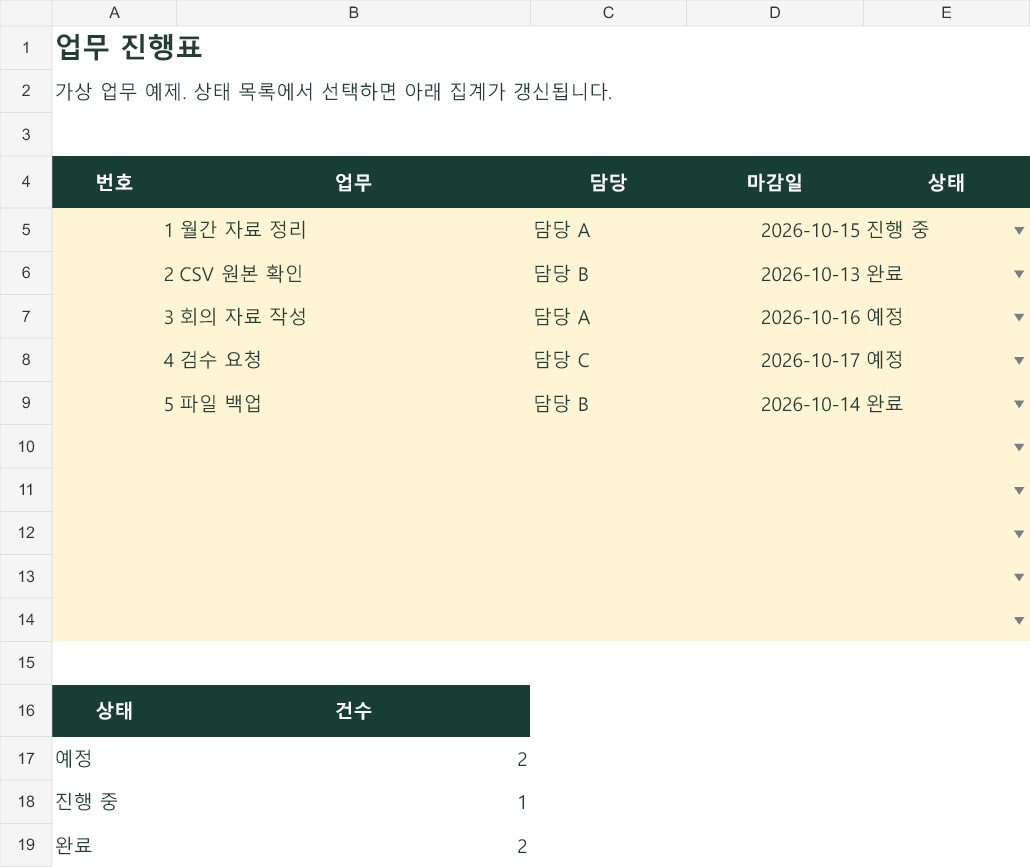Select column A header
Screen dimensions: 1030x867
(114, 12)
